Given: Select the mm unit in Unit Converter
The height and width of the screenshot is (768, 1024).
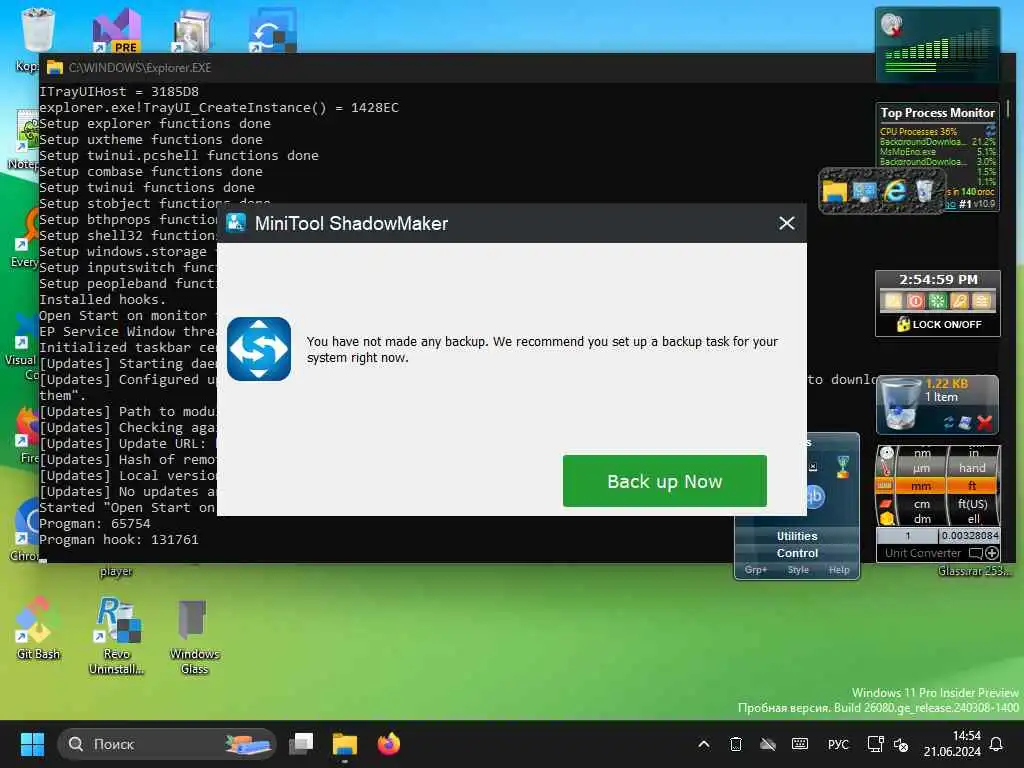Looking at the screenshot, I should pyautogui.click(x=921, y=486).
